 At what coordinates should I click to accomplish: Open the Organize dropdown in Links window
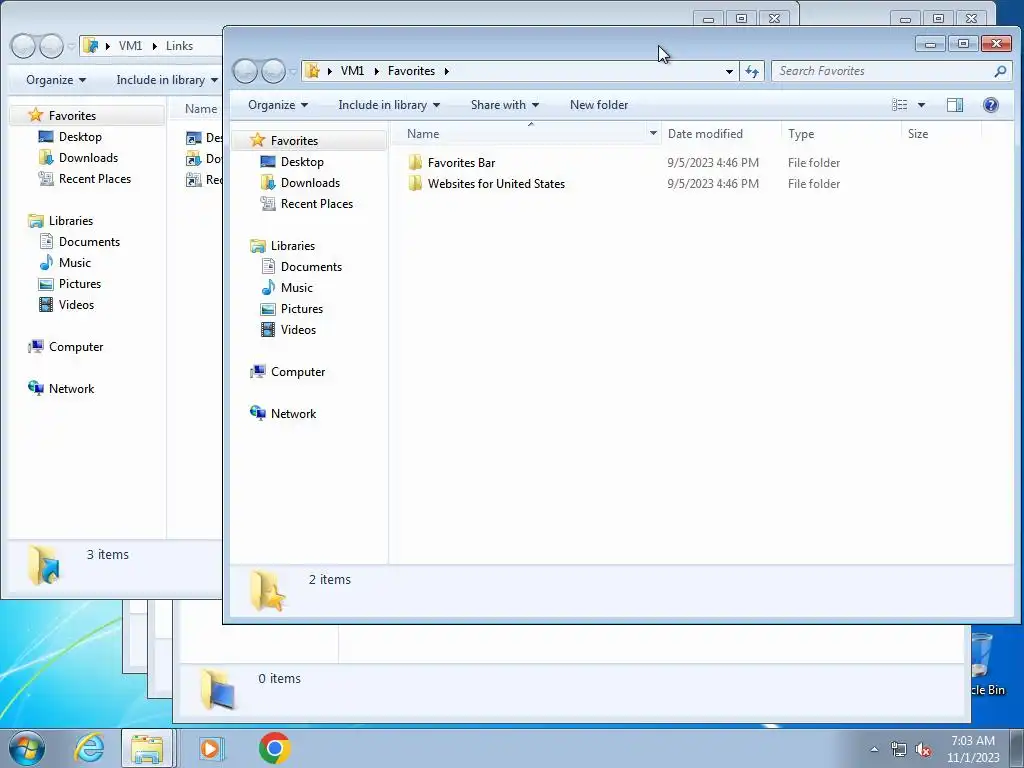[x=56, y=80]
